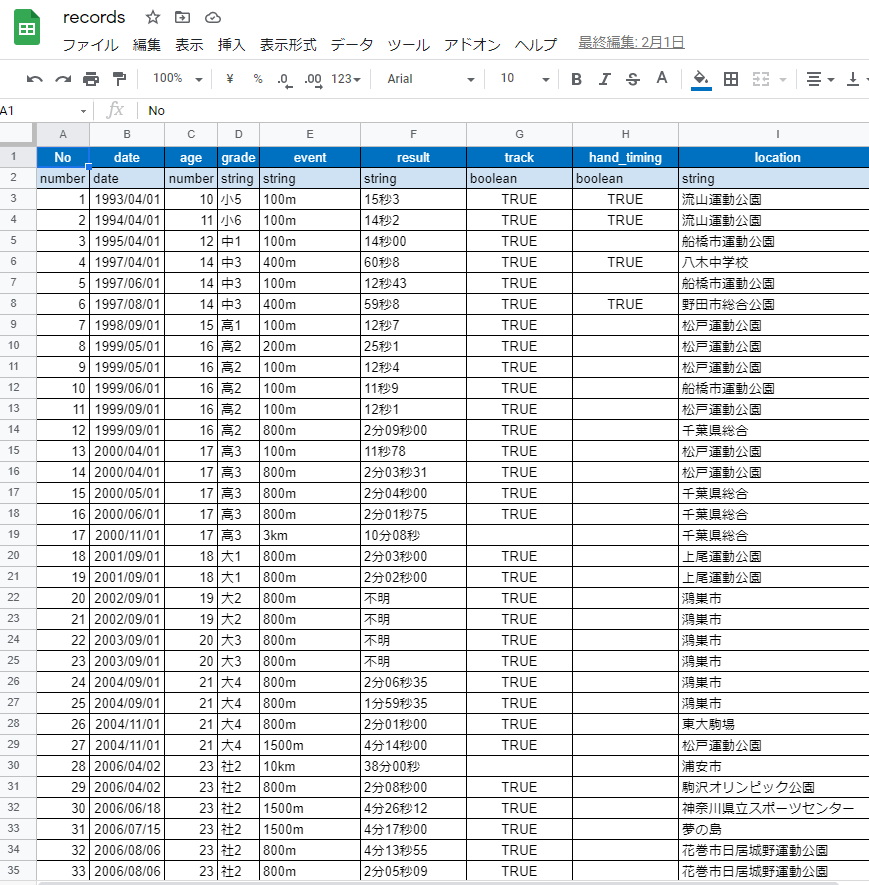Open the cell borders tool

click(731, 79)
